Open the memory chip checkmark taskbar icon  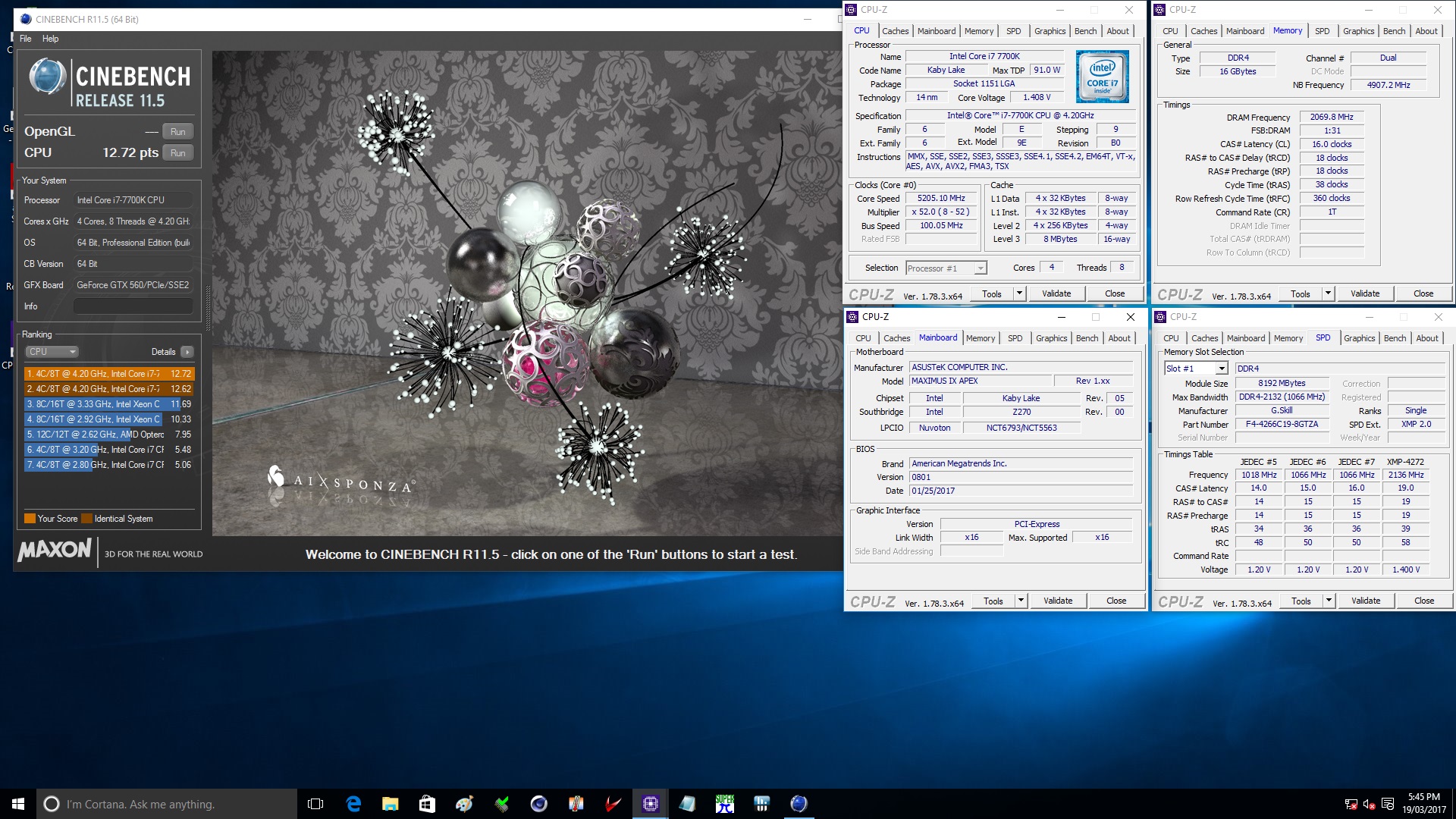coord(501,804)
